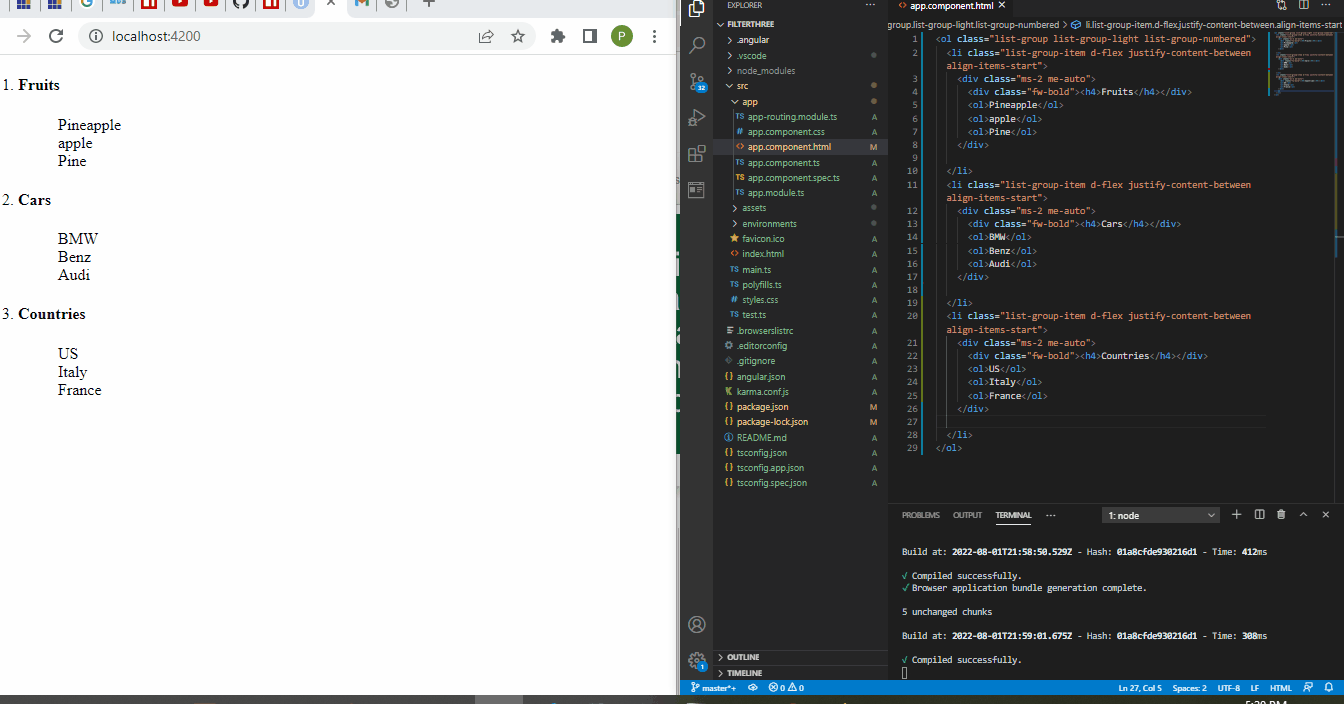Screen dimensions: 1344x704
Task: Expand the node_modules folder
Action: (x=765, y=71)
